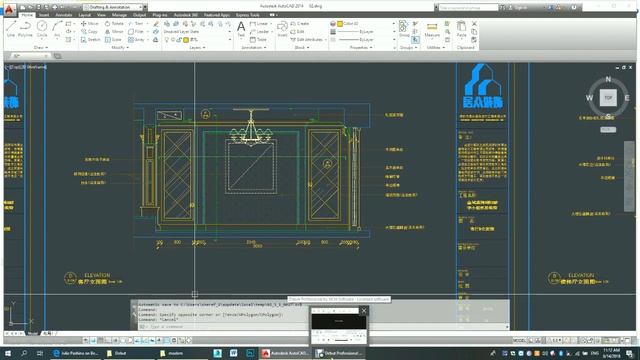Screen dimensions: 640x360
Task: Expand the Properties panel
Action: click(x=361, y=48)
